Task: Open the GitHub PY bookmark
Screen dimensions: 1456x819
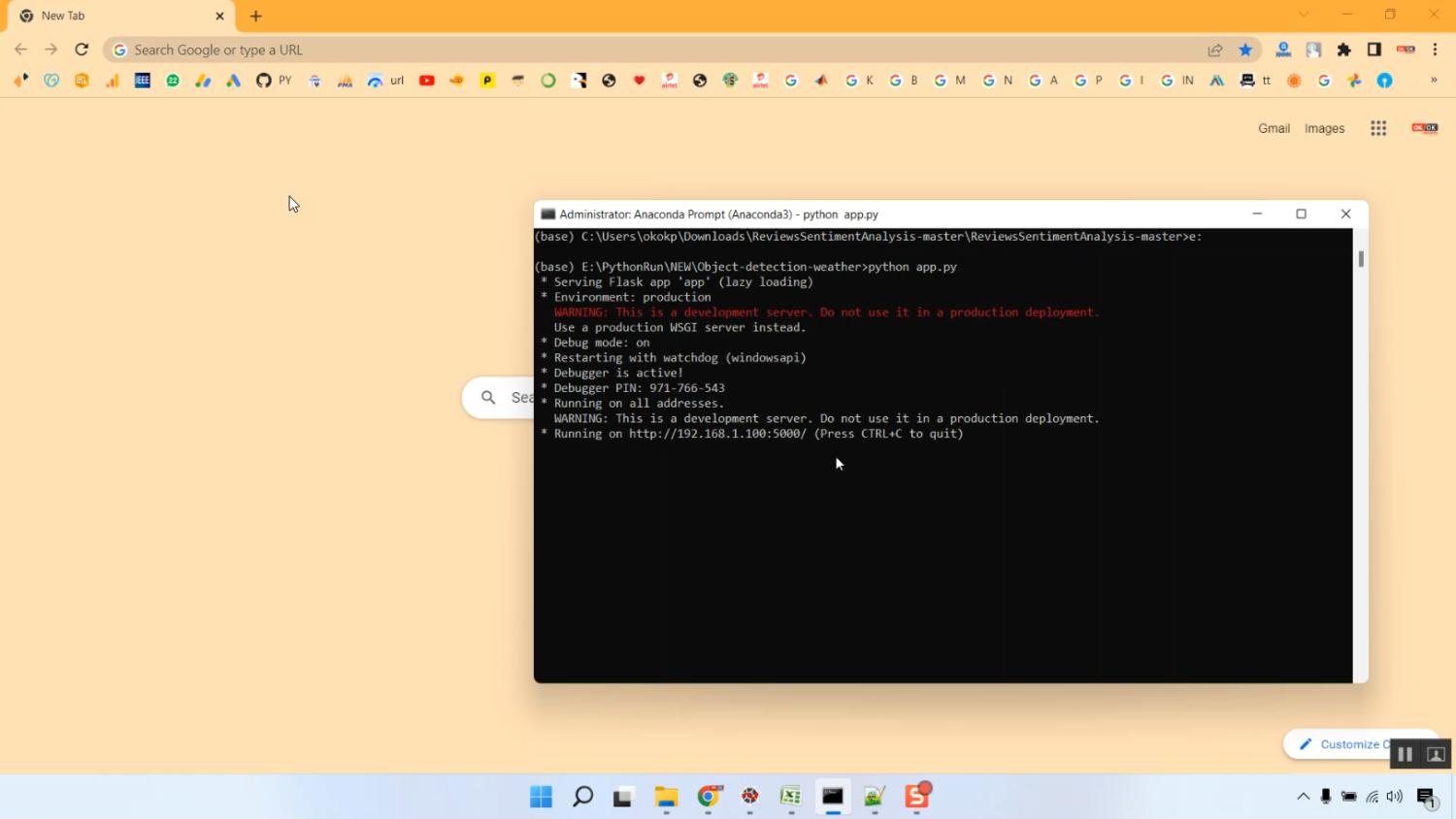Action: [x=273, y=81]
